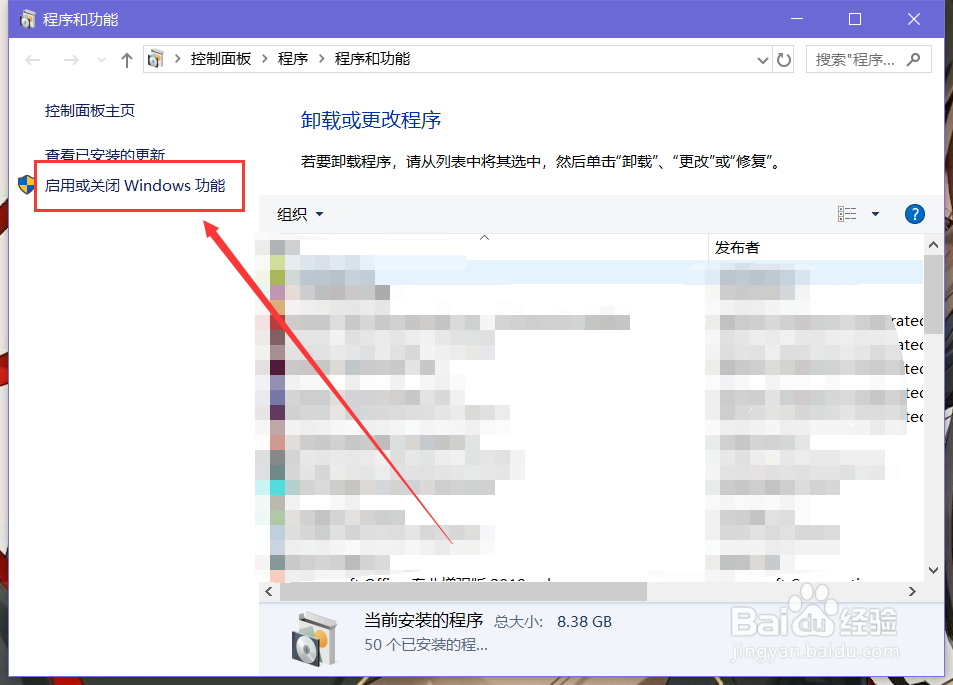Expand the address bar history dropdown

coord(762,59)
